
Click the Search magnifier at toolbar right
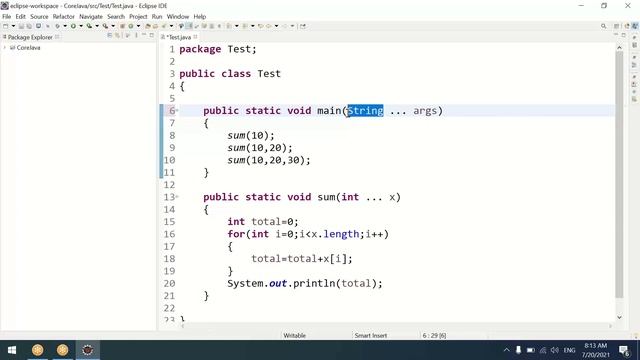[603, 26]
